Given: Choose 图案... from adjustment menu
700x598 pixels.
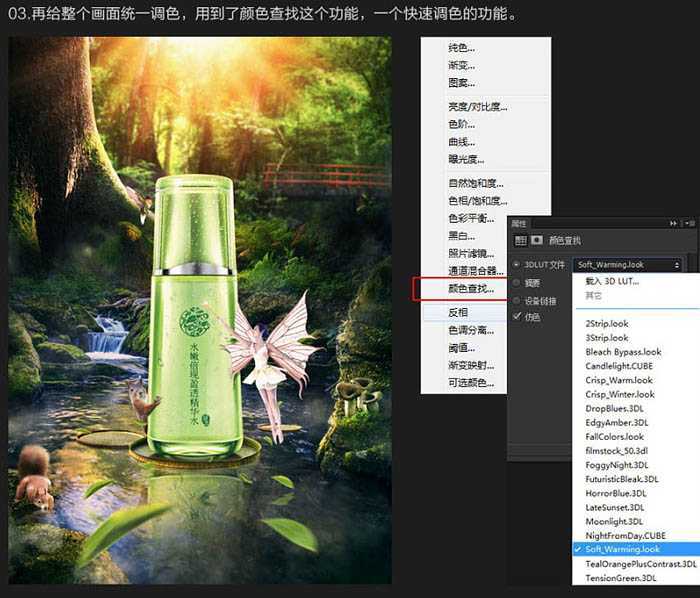Looking at the screenshot, I should click(462, 83).
